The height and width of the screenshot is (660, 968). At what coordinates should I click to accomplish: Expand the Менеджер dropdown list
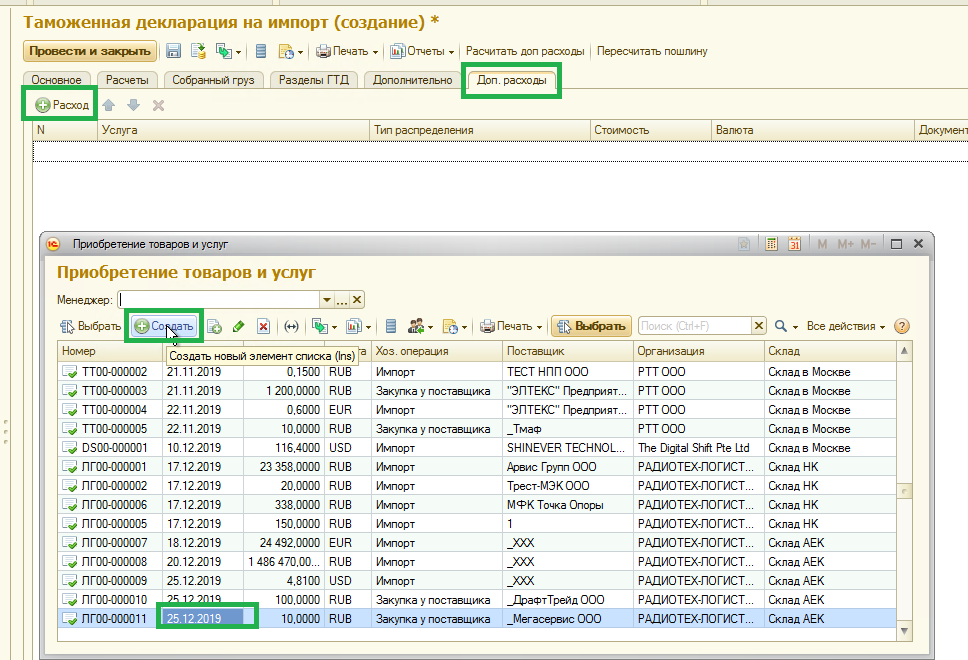pos(326,299)
